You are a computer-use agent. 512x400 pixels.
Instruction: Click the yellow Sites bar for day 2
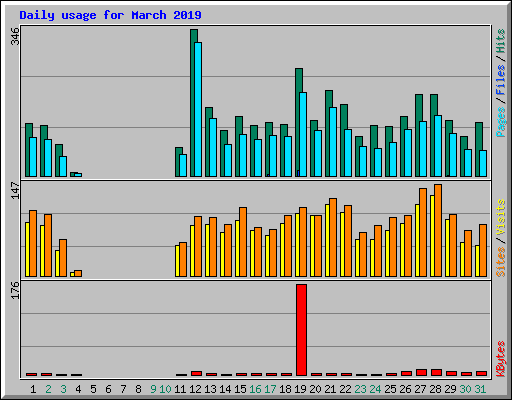[42, 251]
